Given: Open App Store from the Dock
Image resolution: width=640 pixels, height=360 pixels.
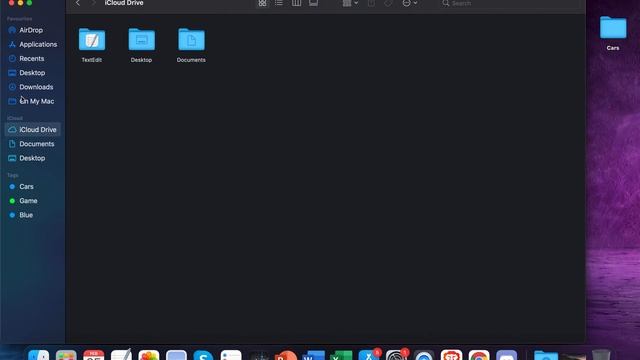Looking at the screenshot, I should [x=369, y=354].
